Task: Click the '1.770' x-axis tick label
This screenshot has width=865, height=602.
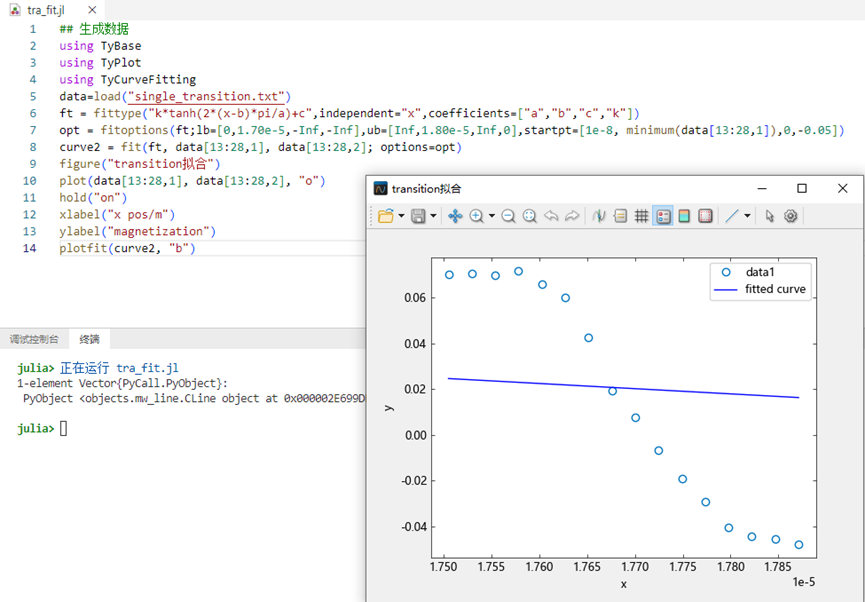Action: (x=636, y=567)
